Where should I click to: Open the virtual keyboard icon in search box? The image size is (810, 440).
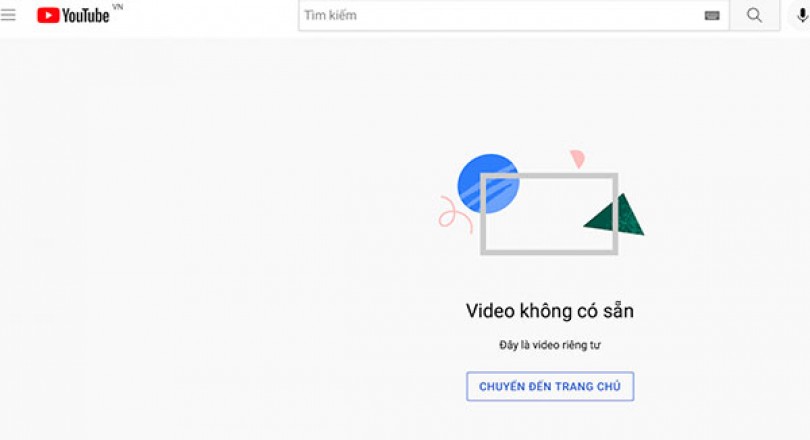(712, 15)
